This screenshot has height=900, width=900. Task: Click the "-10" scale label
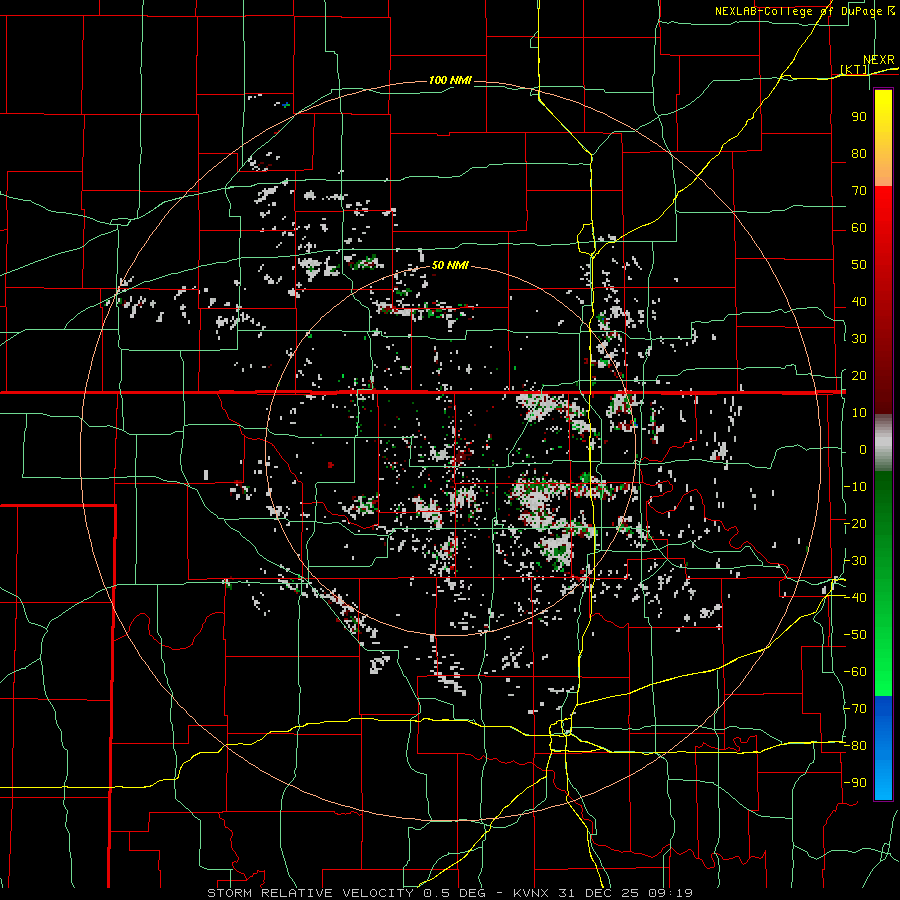click(x=855, y=487)
